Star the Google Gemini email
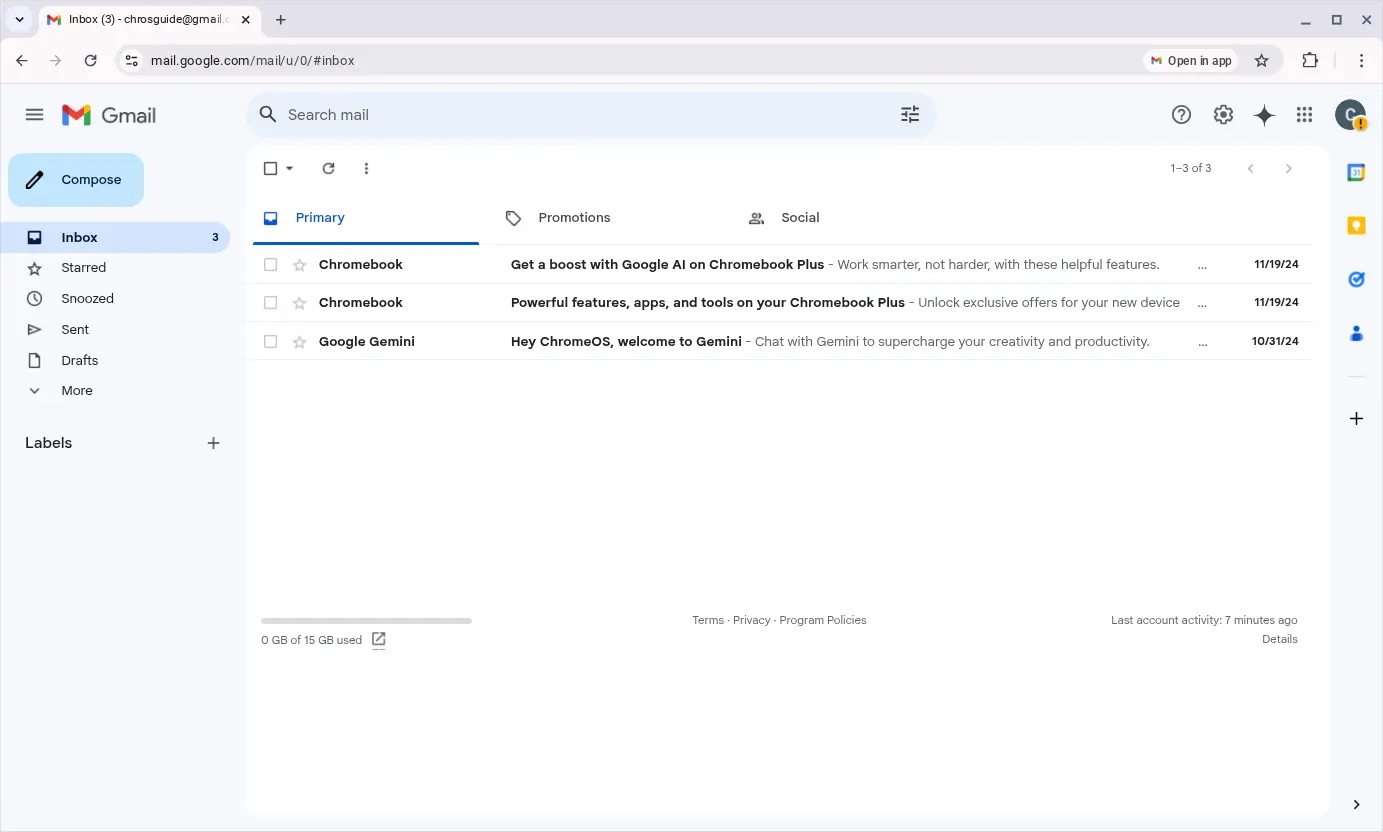Viewport: 1383px width, 832px height. point(299,342)
